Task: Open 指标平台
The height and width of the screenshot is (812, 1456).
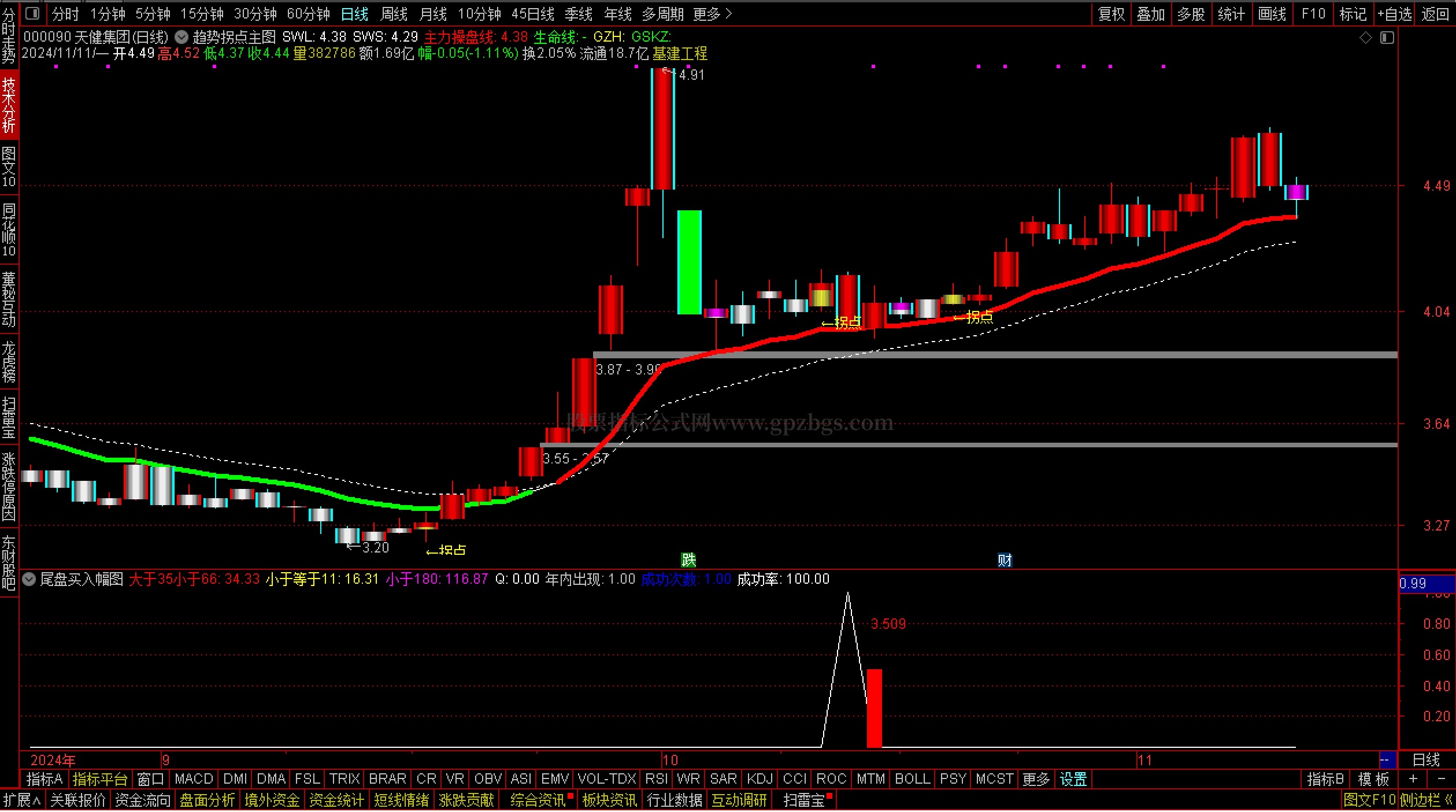Action: point(100,779)
